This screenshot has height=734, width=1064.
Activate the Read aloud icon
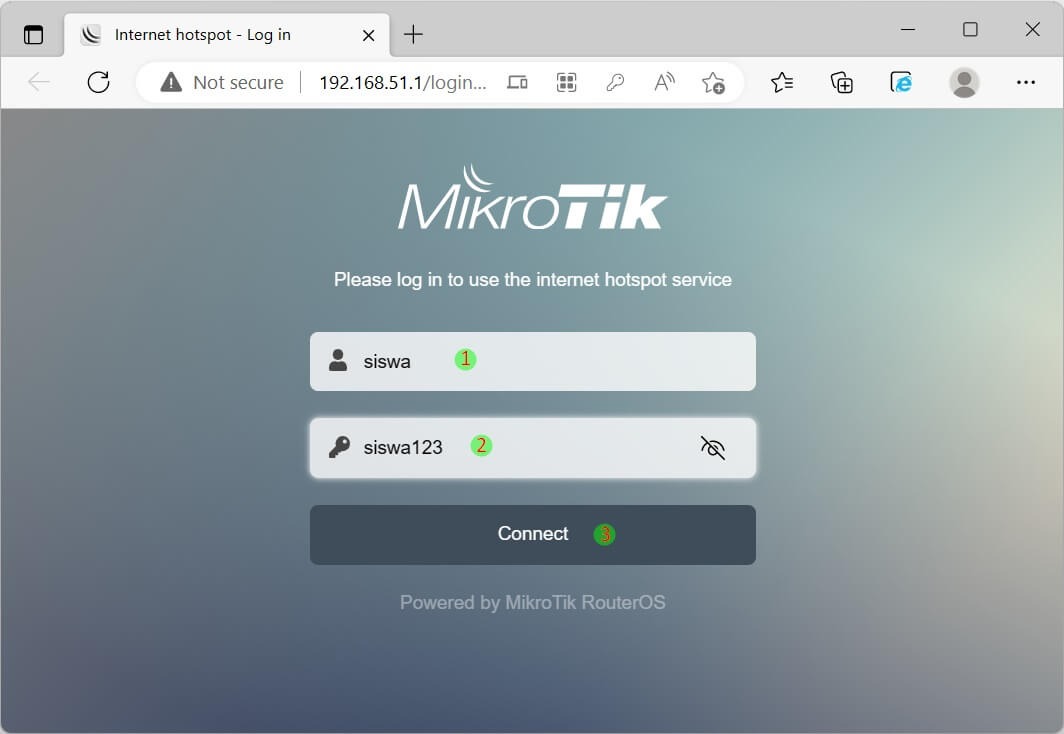click(664, 82)
